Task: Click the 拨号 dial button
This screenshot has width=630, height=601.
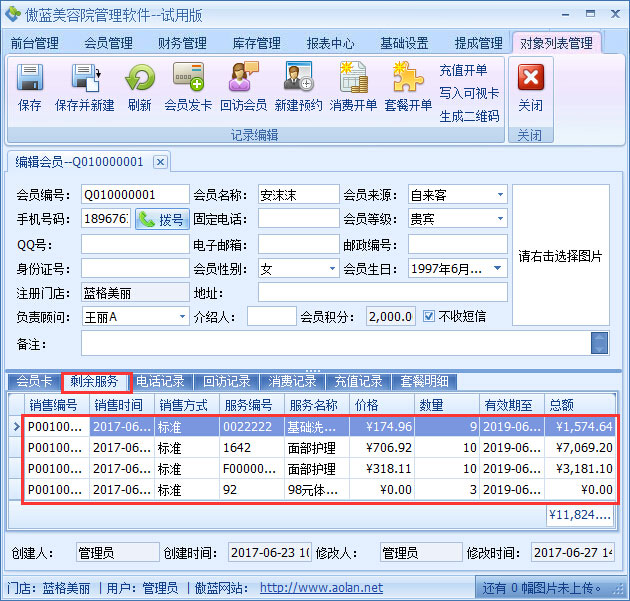Action: coord(162,219)
